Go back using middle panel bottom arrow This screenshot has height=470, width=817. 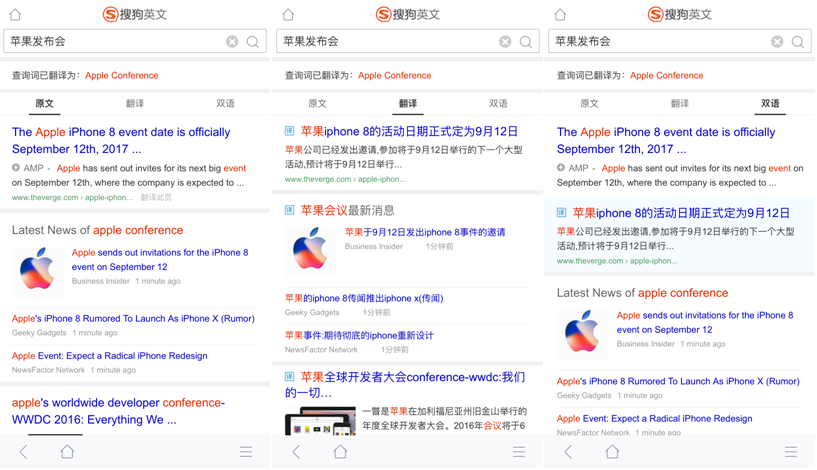[296, 452]
